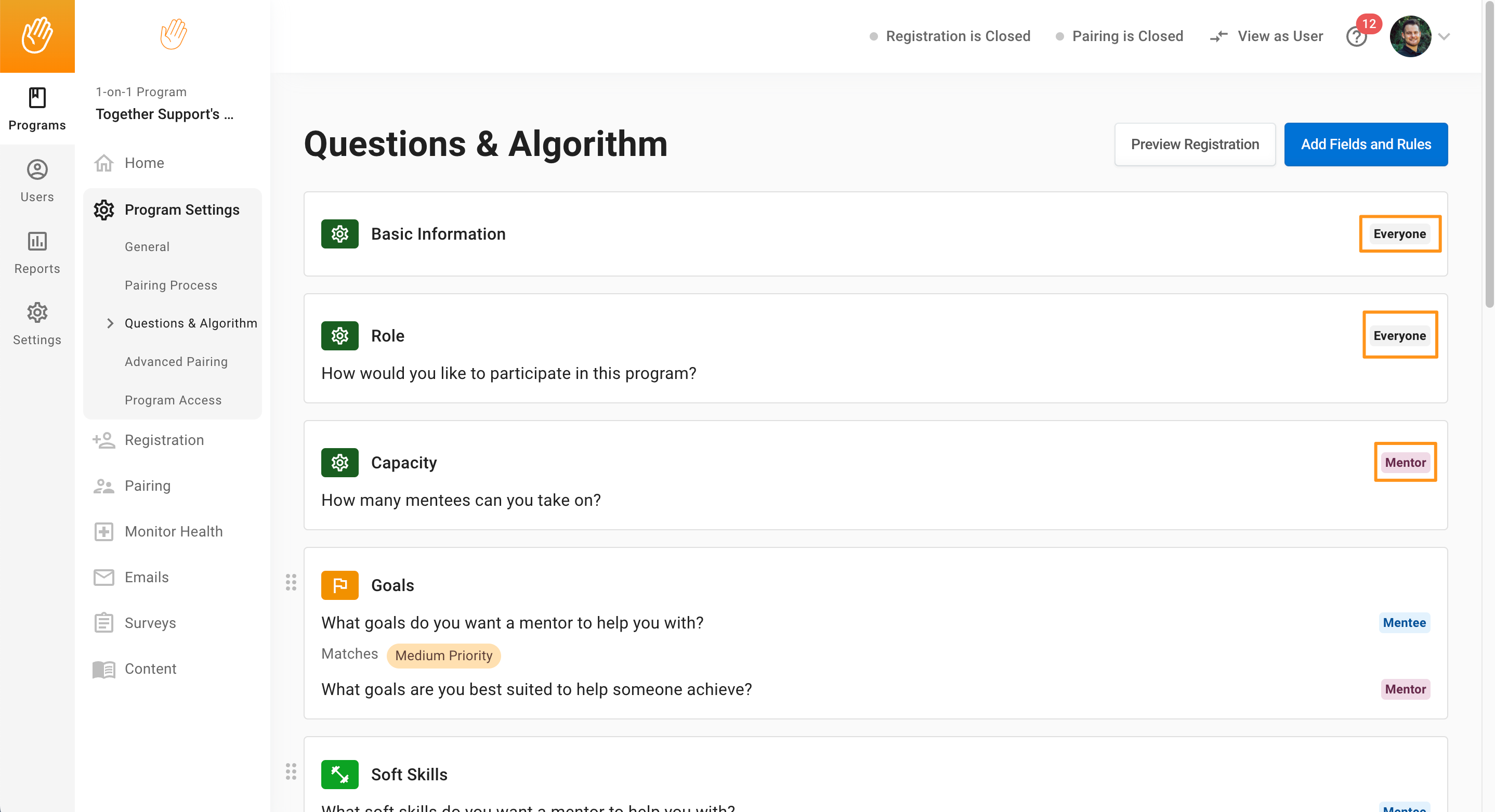Open the Program Access submenu item
The height and width of the screenshot is (812, 1495).
(x=173, y=400)
